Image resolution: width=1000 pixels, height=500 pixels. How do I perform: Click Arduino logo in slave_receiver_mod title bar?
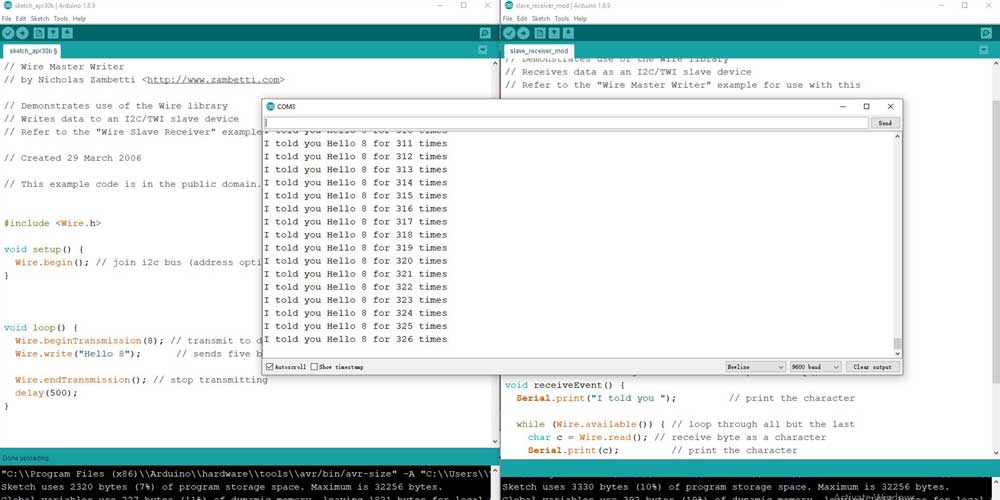(x=509, y=5)
